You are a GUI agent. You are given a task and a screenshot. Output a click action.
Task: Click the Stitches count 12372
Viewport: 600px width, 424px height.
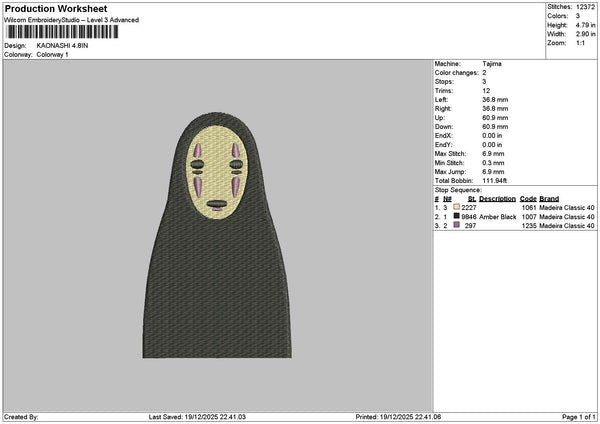585,6
